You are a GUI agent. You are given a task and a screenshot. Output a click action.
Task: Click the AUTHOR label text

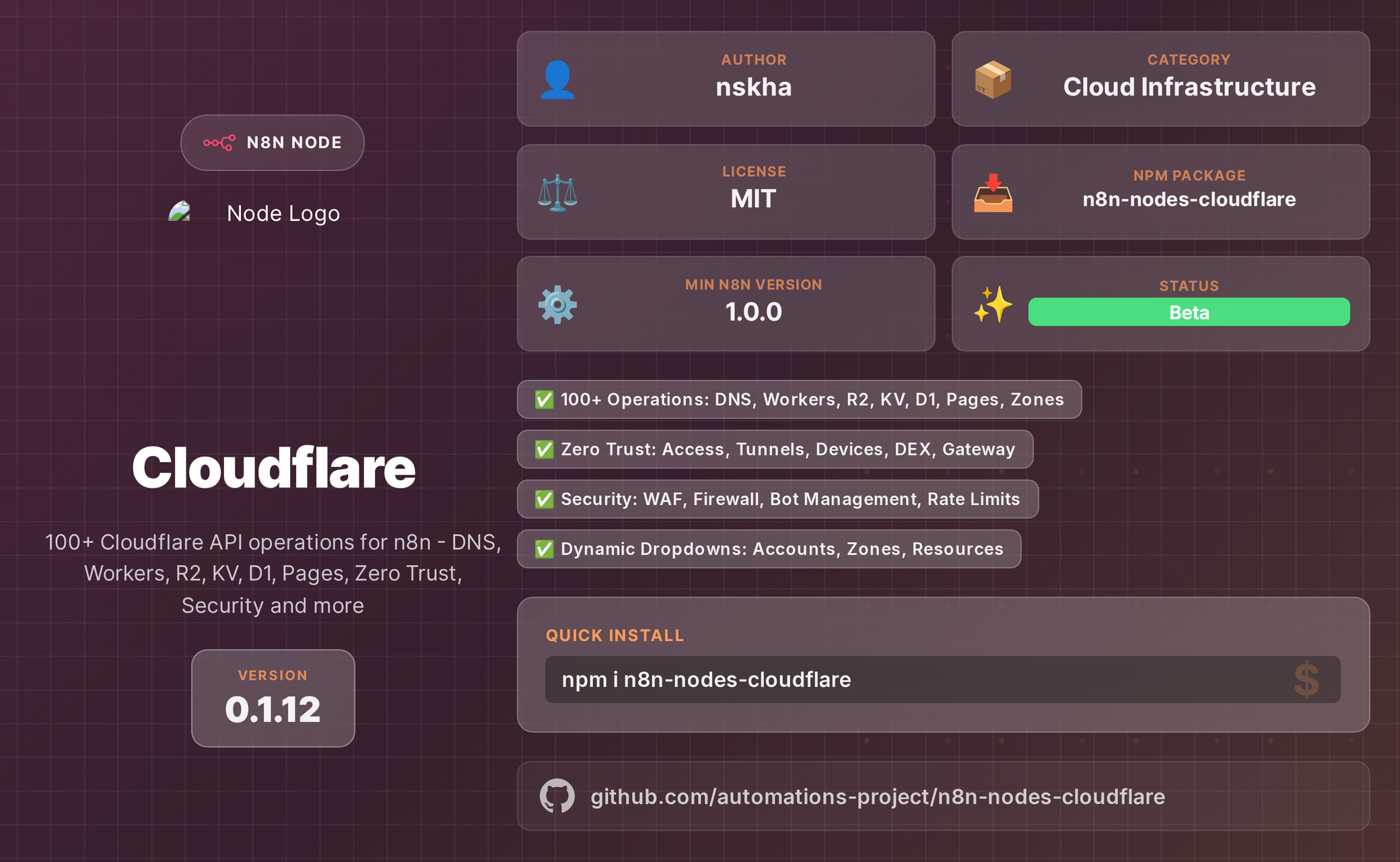click(754, 60)
